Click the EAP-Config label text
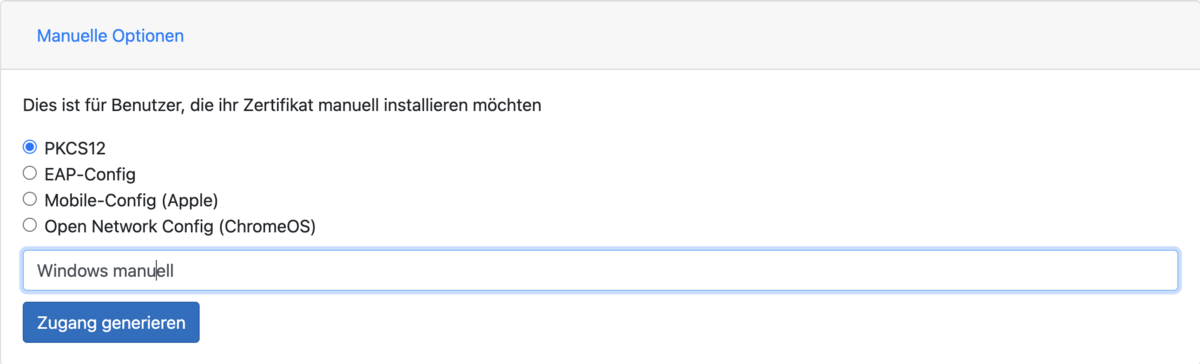 coord(90,174)
